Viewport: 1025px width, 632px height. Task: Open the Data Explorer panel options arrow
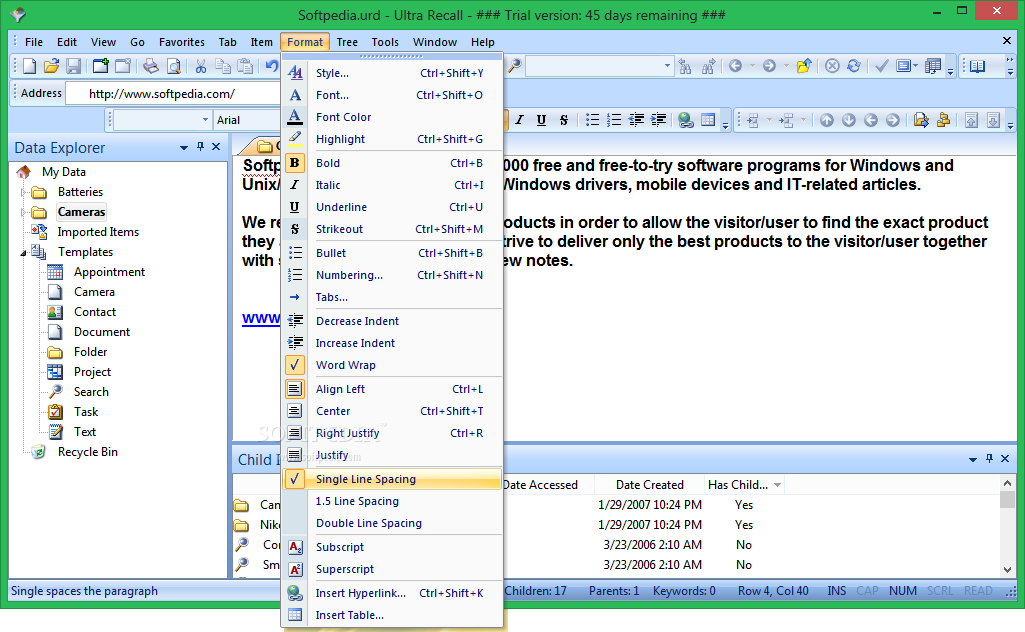pyautogui.click(x=184, y=148)
